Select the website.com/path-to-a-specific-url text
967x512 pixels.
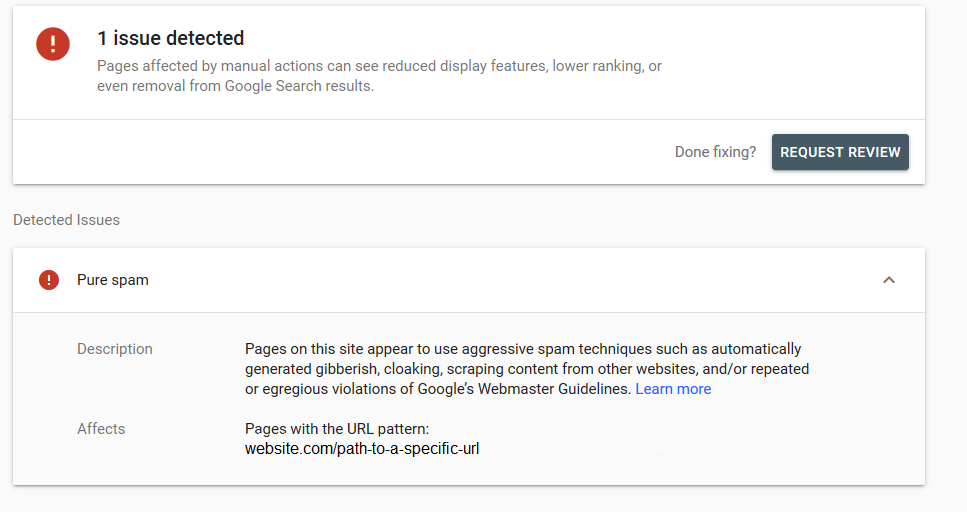pos(362,448)
